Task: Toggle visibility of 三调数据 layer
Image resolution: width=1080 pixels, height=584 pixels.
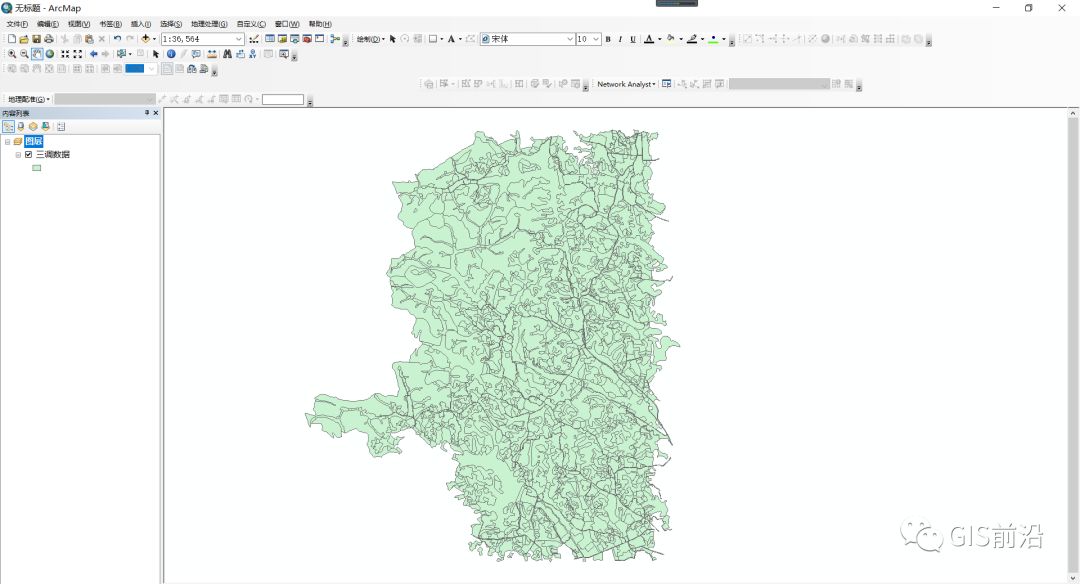Action: (28, 154)
